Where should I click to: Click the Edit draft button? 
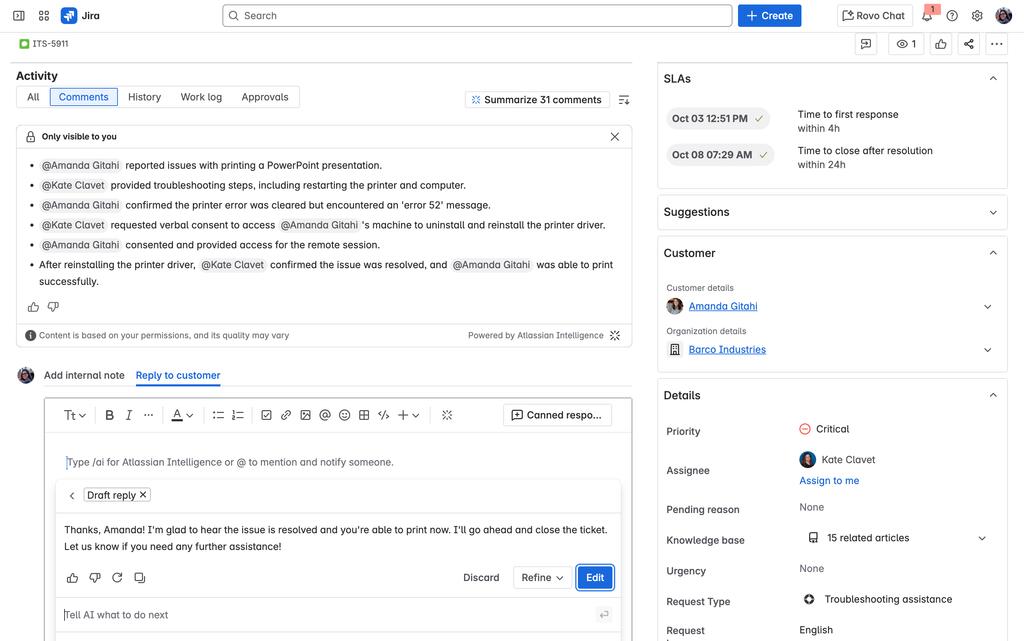595,578
